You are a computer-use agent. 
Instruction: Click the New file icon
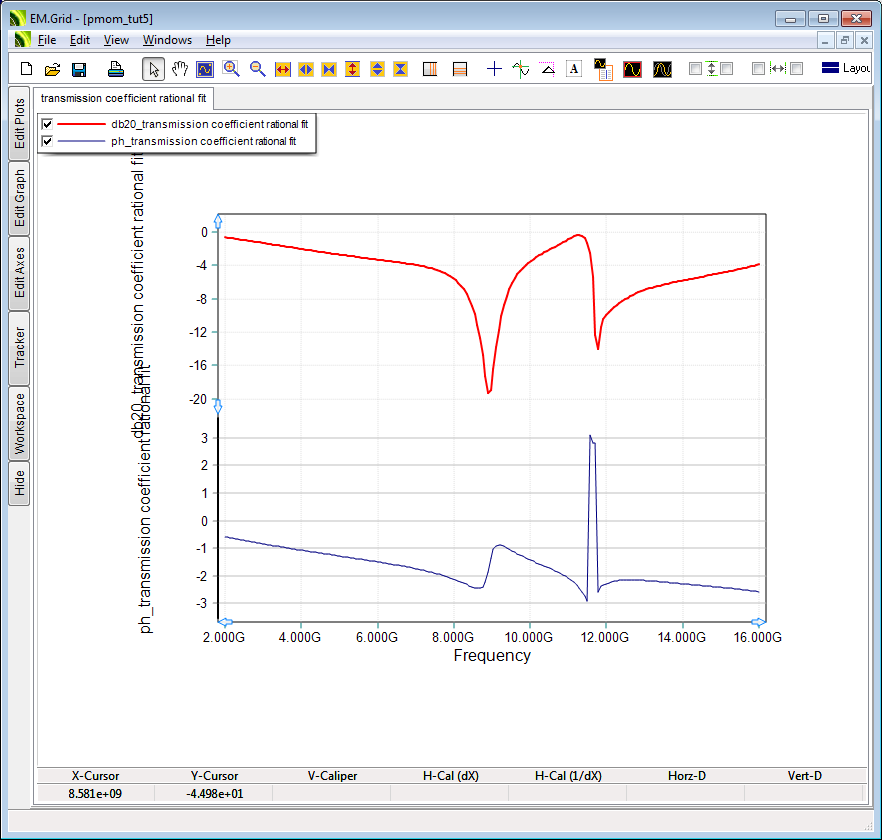(27, 69)
